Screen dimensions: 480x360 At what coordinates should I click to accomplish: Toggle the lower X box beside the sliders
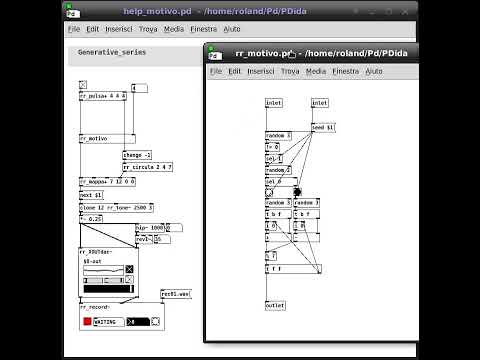pyautogui.click(x=129, y=280)
